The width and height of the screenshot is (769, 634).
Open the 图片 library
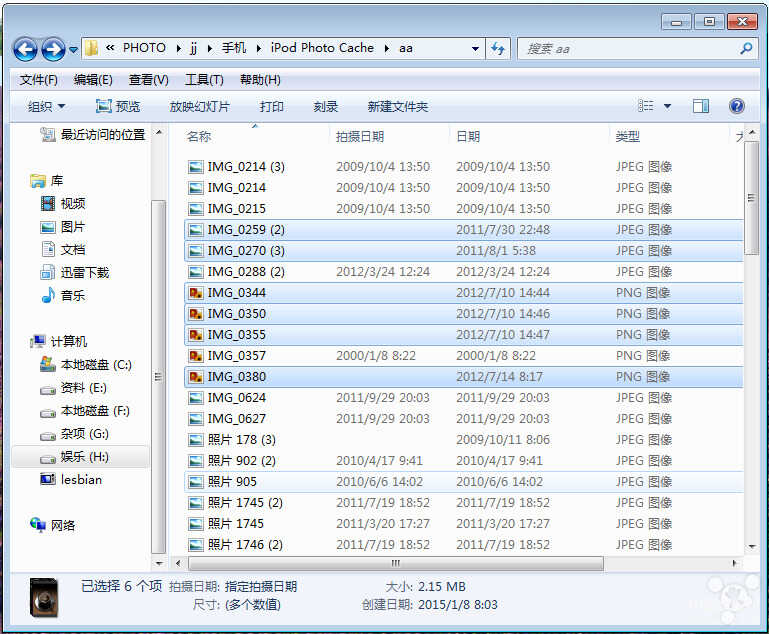63,227
